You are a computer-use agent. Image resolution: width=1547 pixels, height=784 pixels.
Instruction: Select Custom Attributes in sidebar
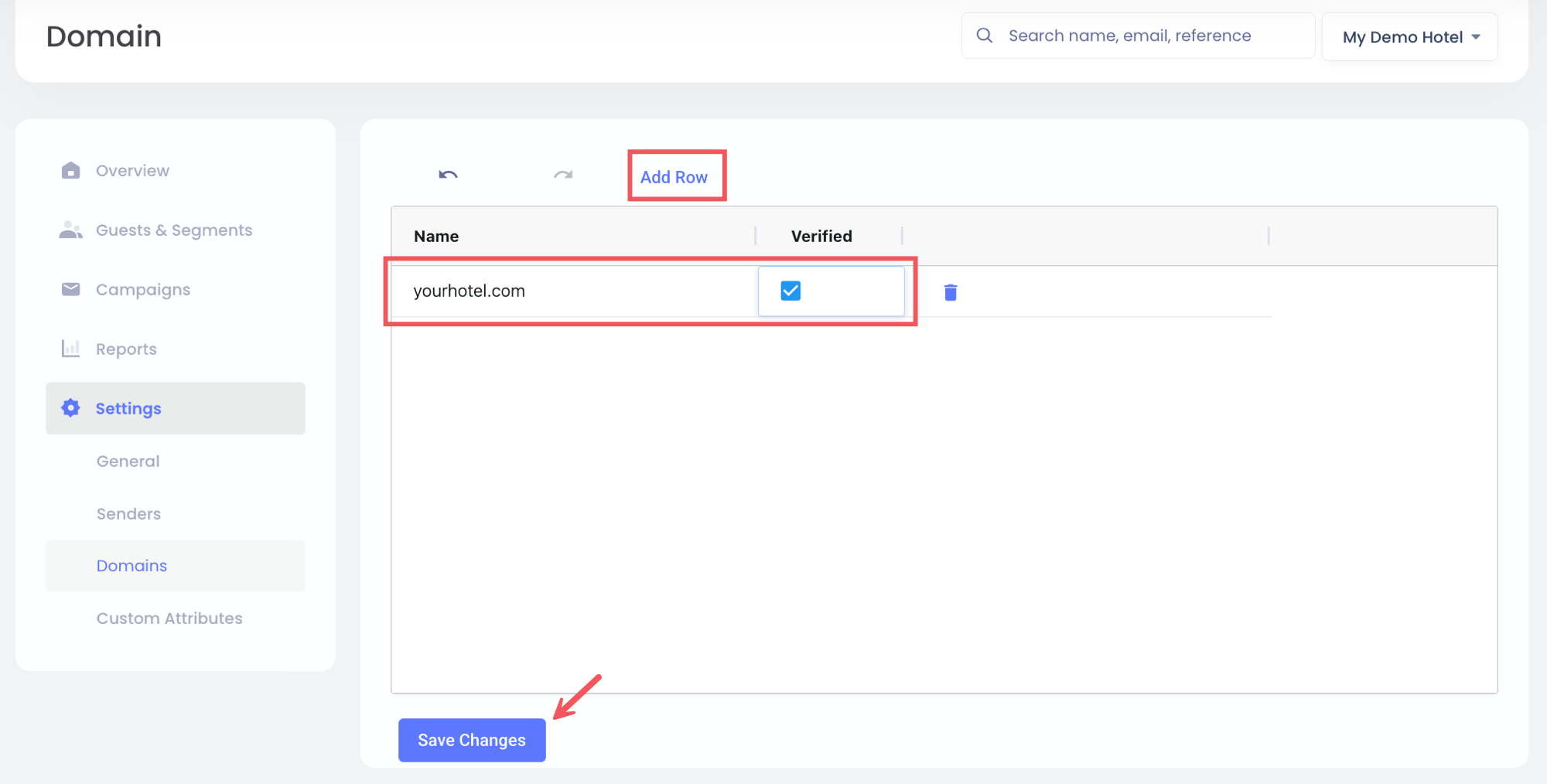click(169, 619)
